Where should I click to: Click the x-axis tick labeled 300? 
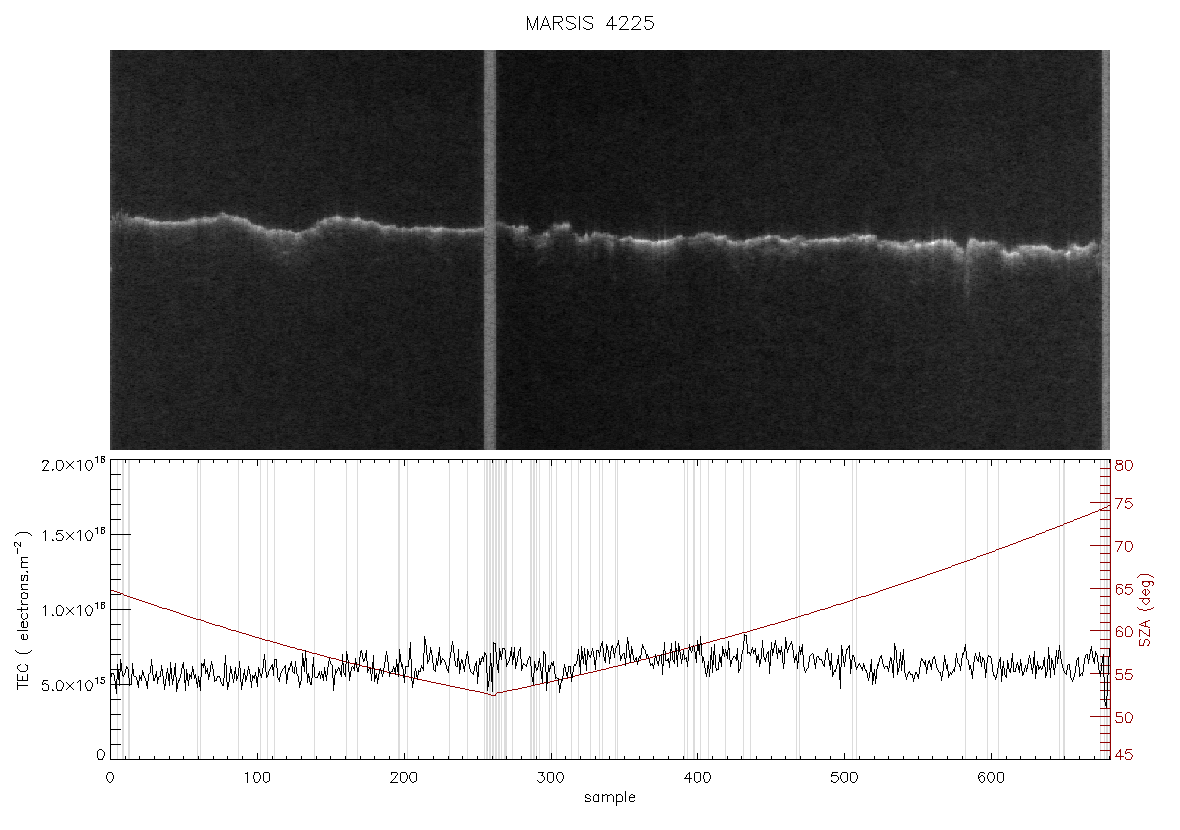[x=550, y=778]
